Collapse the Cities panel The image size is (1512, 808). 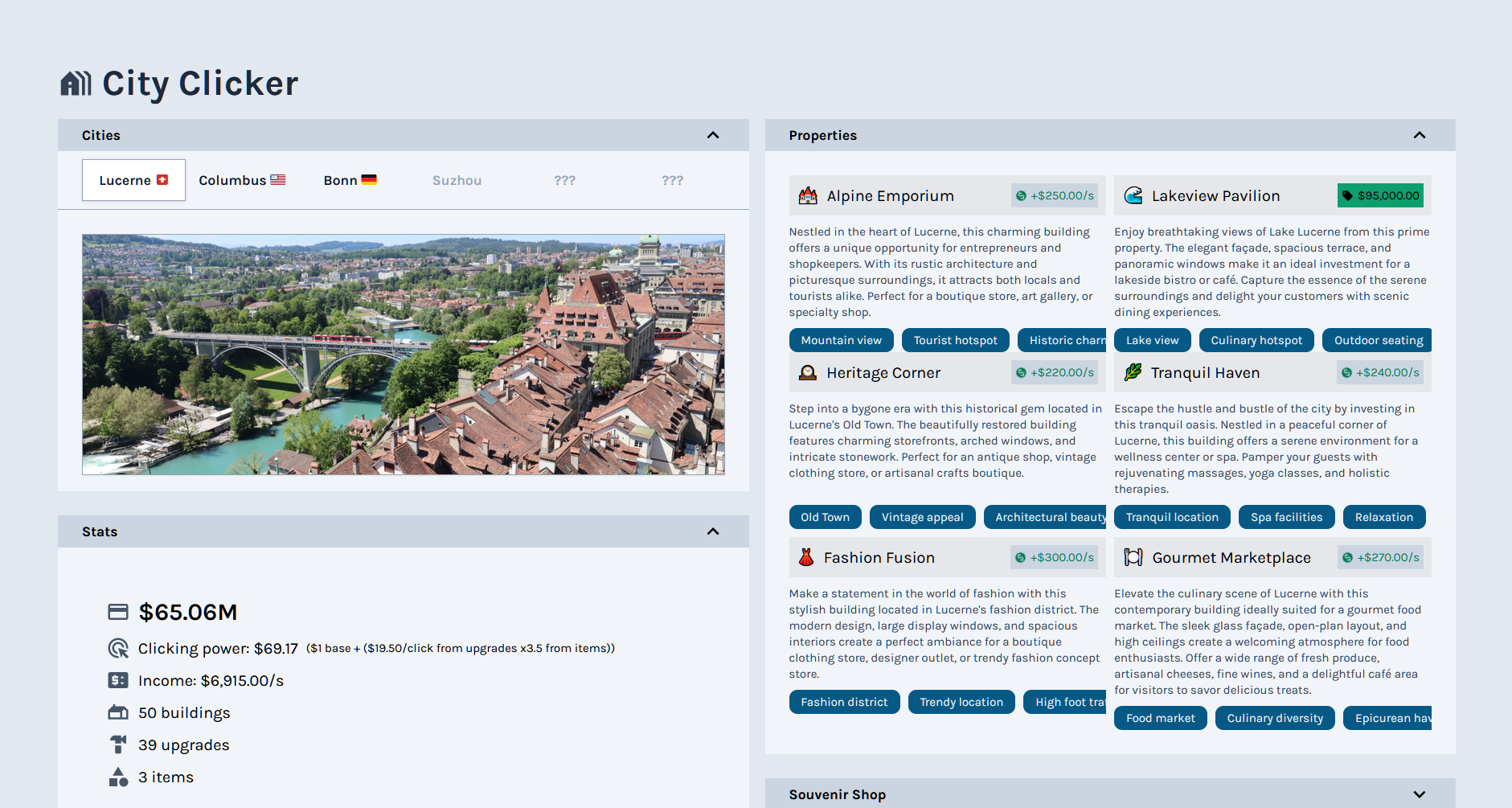tap(712, 135)
